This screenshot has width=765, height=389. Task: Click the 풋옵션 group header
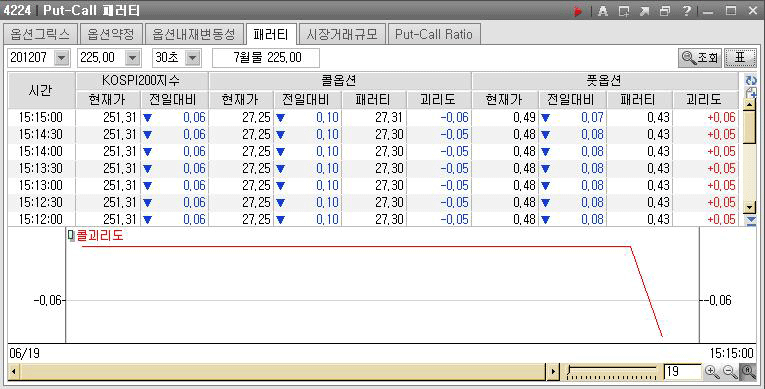pyautogui.click(x=605, y=81)
